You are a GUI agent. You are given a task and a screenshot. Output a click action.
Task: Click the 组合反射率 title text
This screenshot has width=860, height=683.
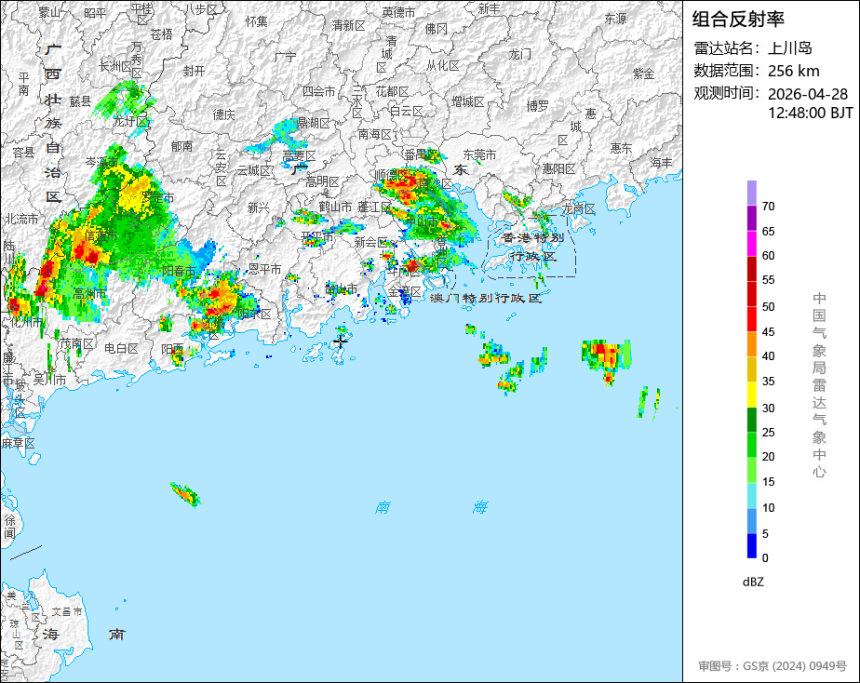(738, 19)
